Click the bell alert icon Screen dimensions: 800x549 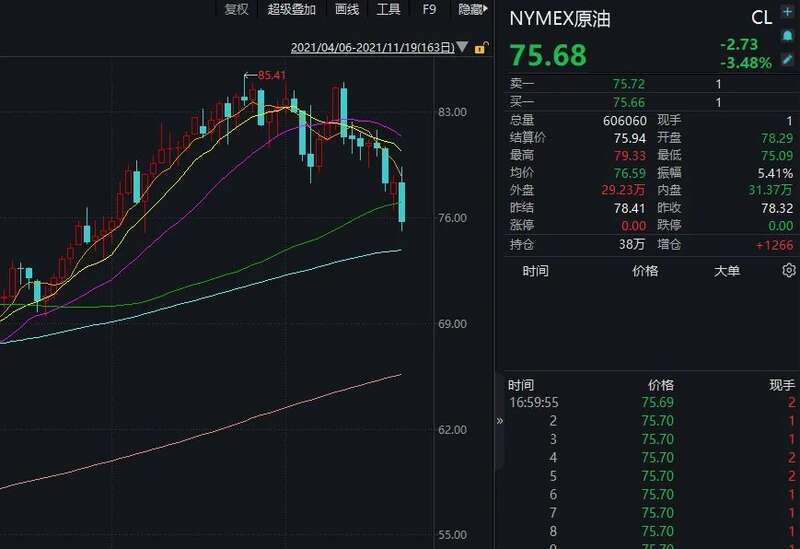[x=787, y=36]
